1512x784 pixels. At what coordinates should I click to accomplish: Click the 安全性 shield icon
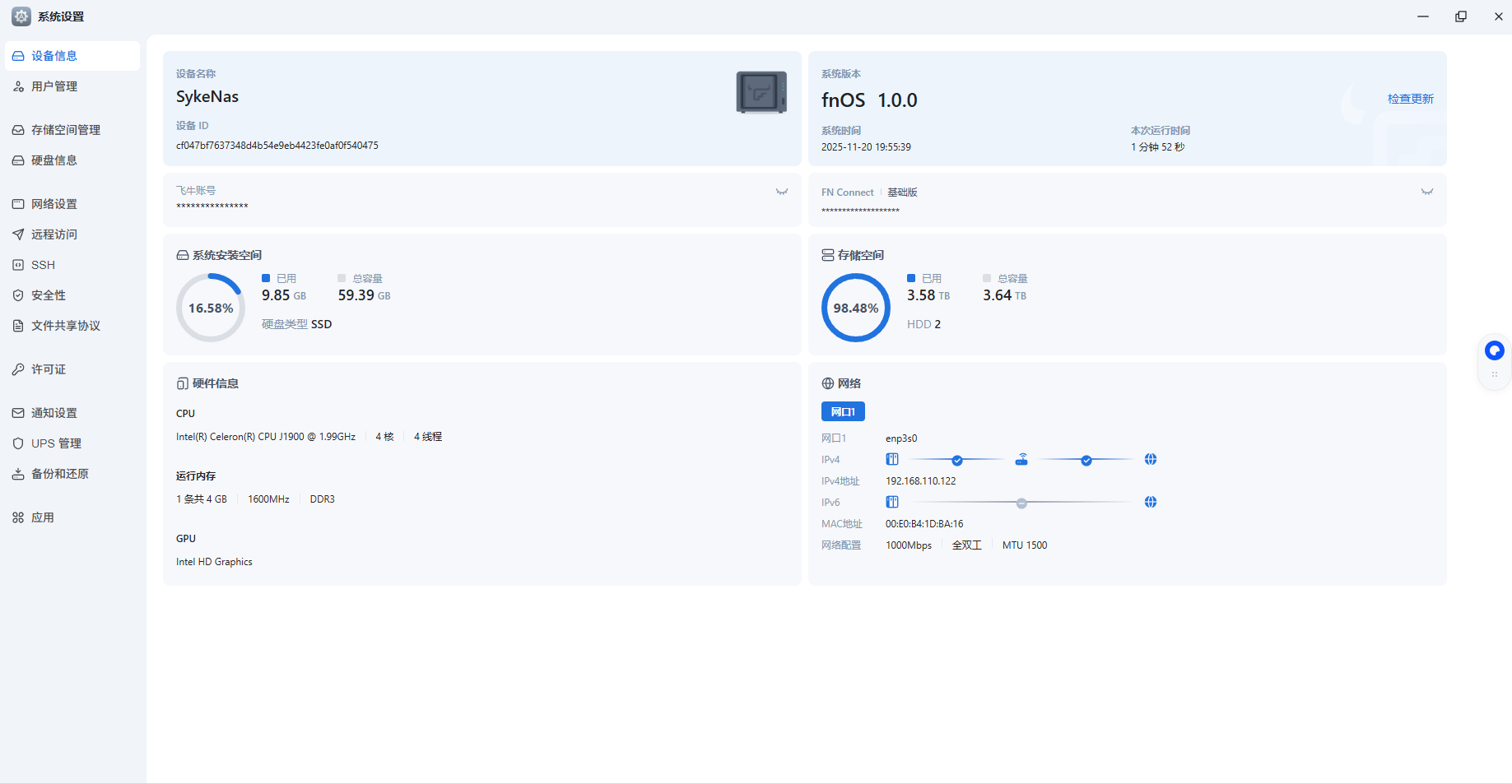[18, 295]
